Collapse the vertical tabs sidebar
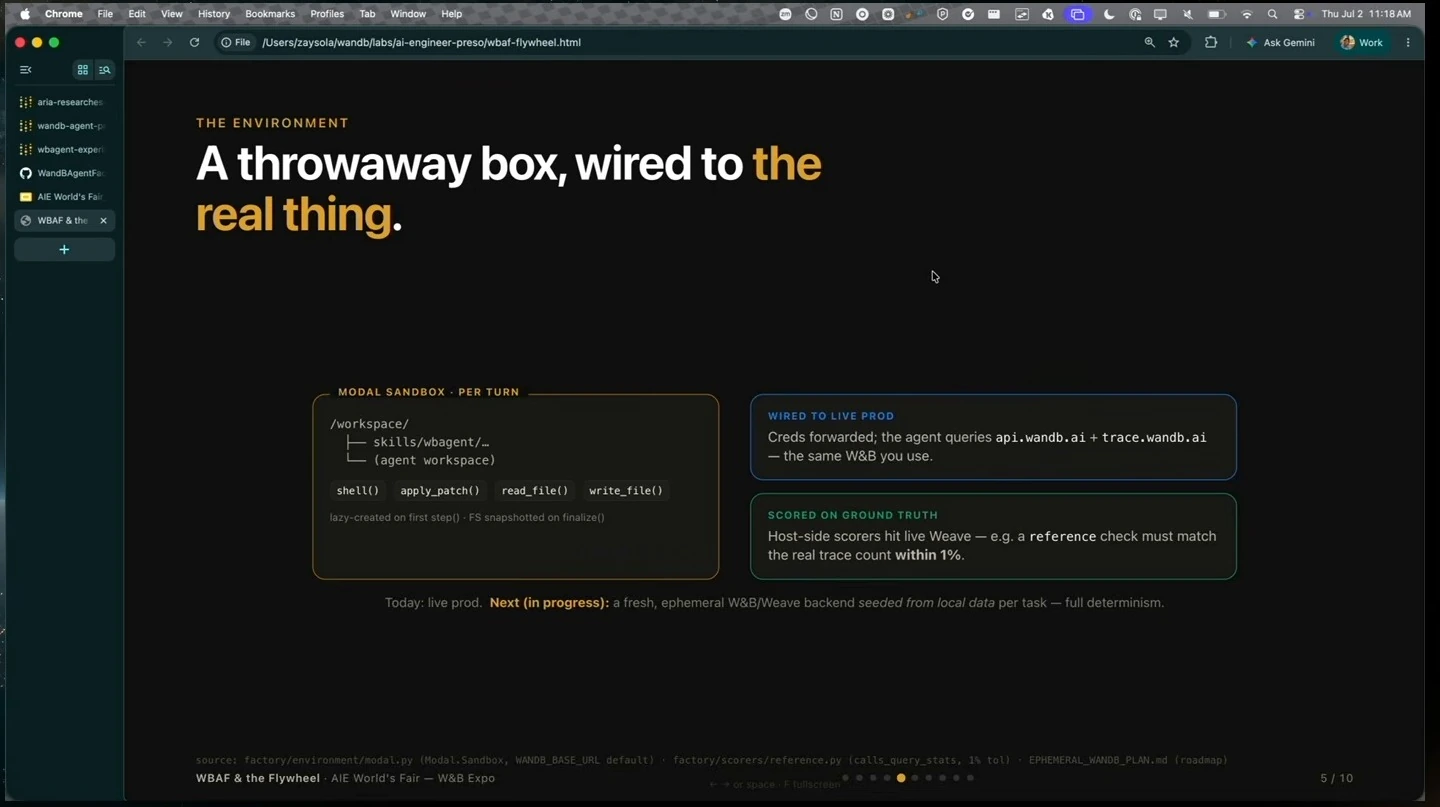 click(x=26, y=70)
